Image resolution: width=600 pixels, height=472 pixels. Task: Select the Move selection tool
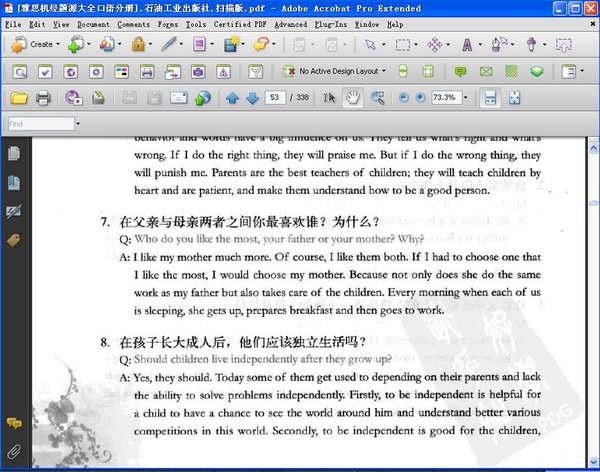point(435,45)
